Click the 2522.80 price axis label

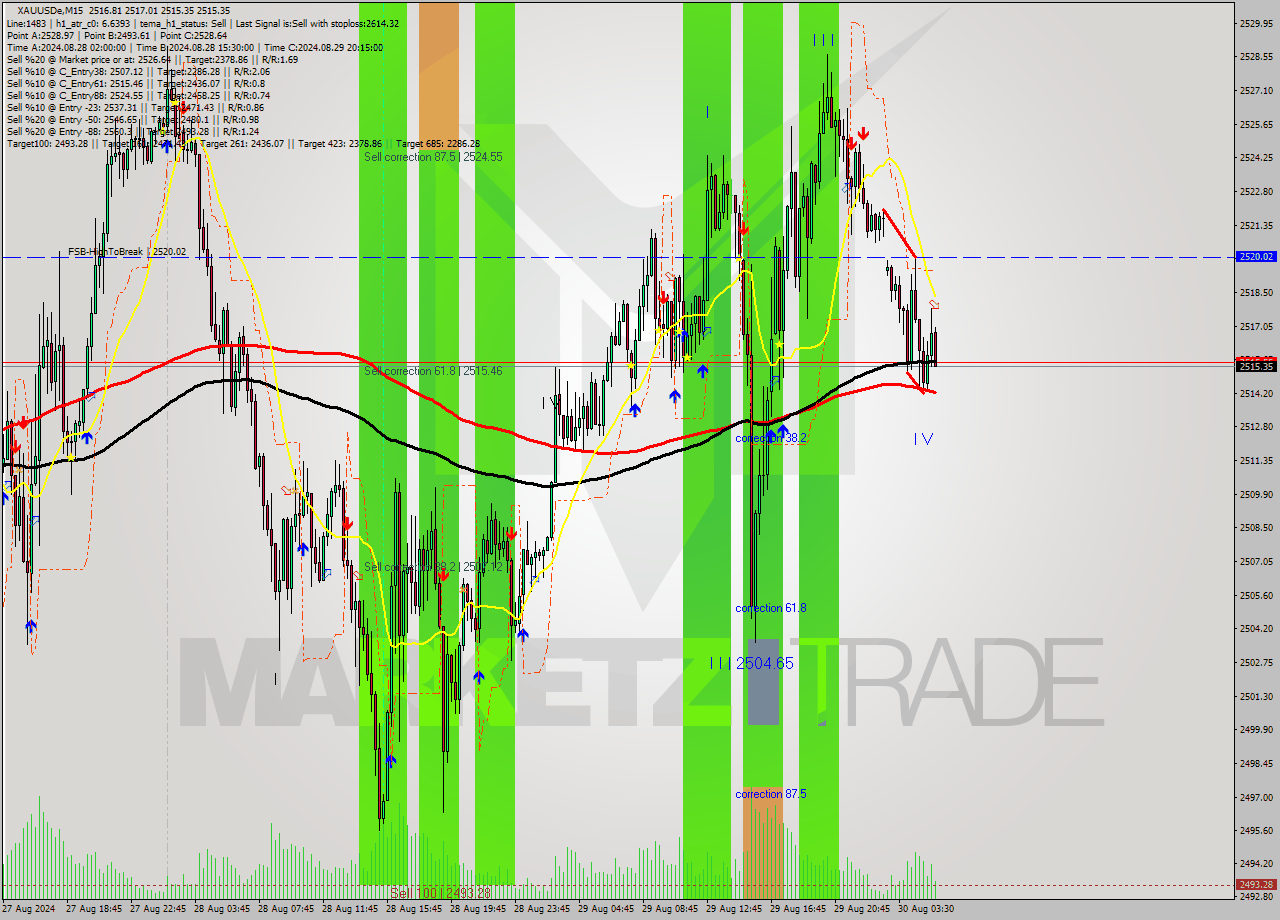1255,192
